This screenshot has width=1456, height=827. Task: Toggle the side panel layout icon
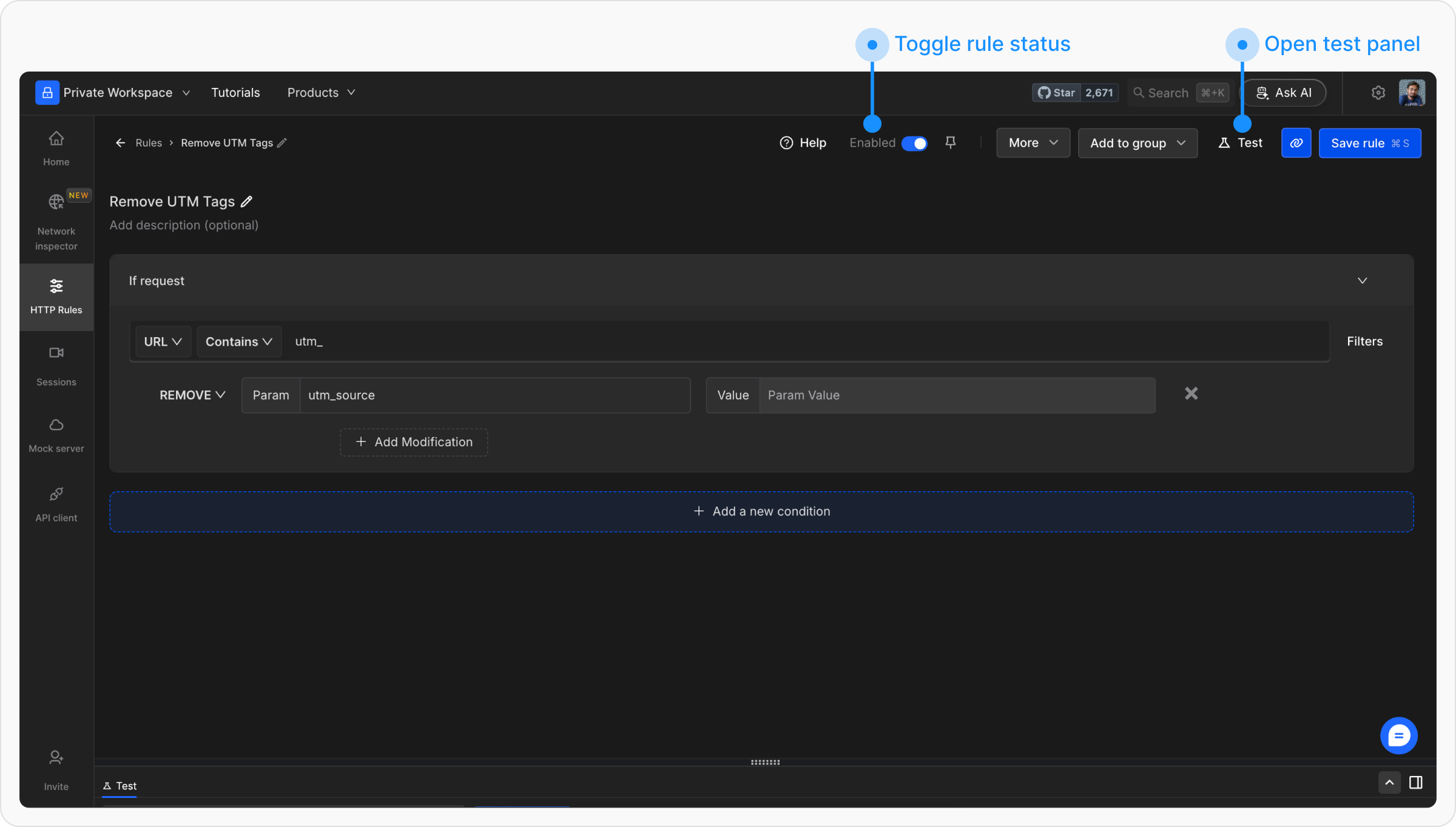1416,783
